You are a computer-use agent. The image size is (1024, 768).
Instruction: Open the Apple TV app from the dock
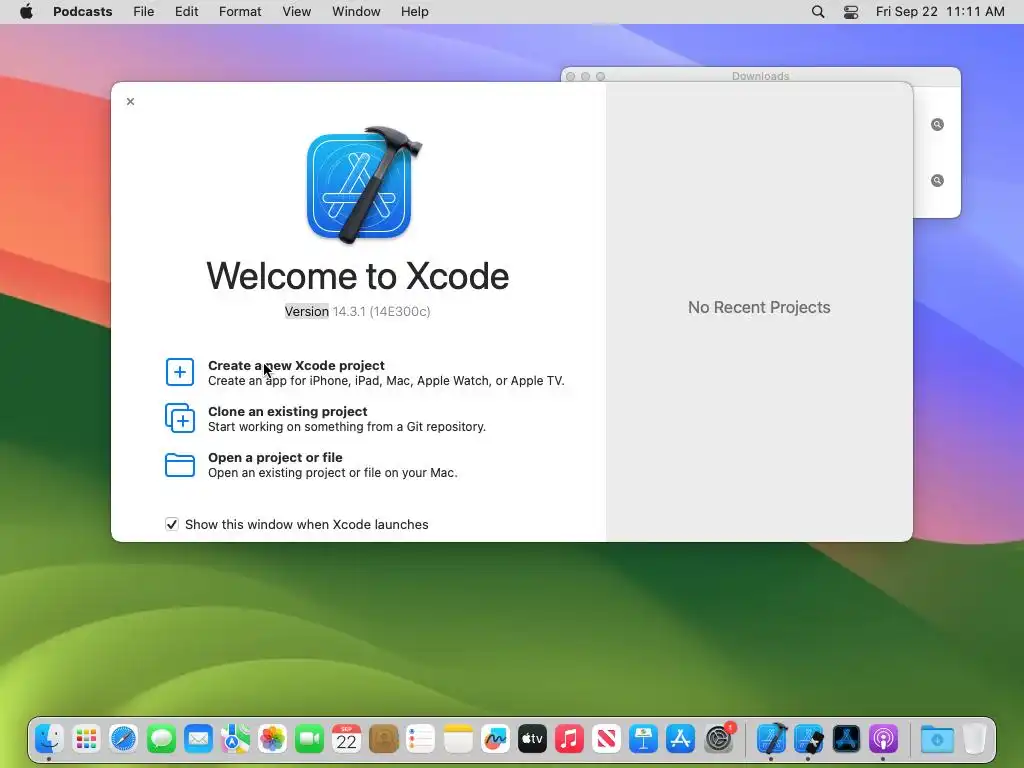[532, 739]
